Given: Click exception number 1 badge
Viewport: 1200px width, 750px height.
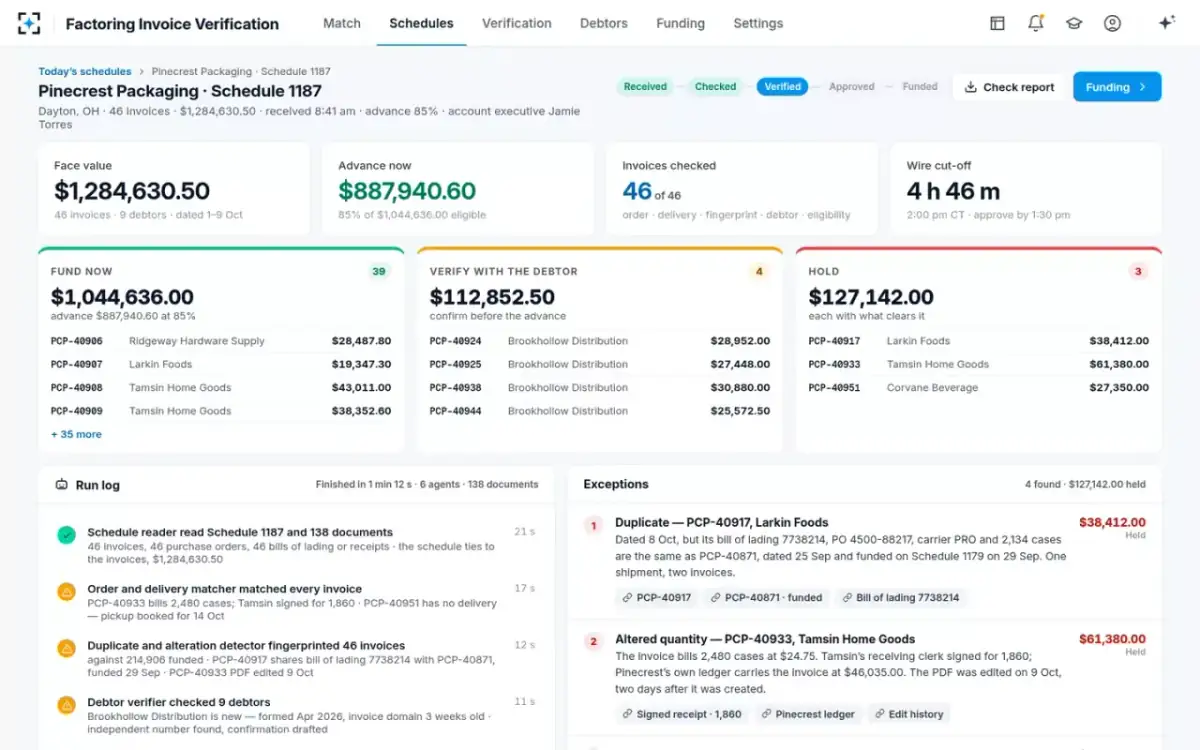Looking at the screenshot, I should point(593,525).
